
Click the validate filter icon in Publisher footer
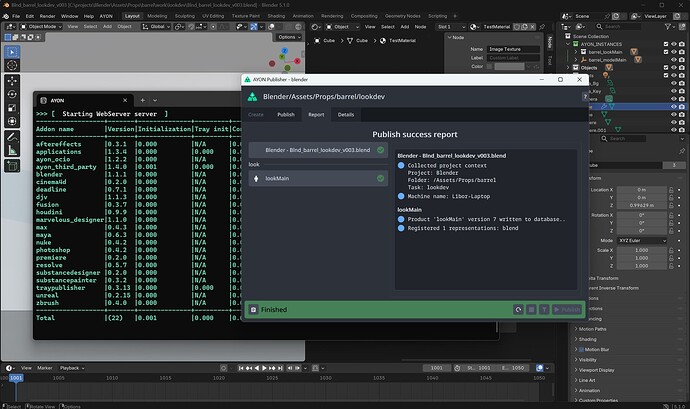544,310
